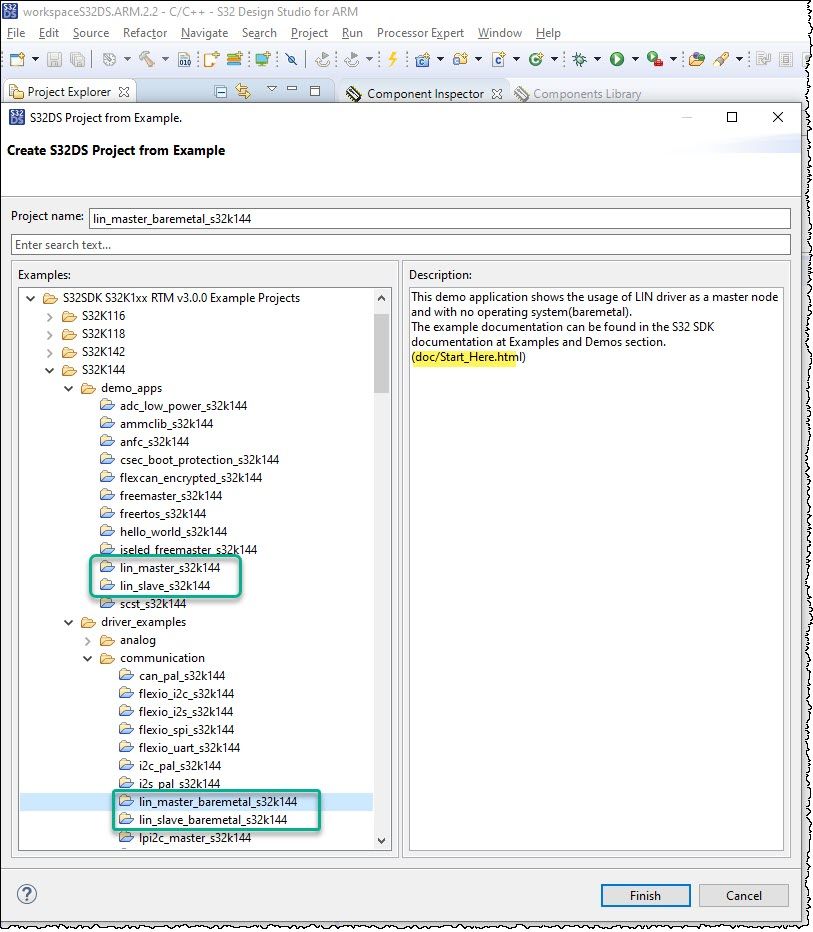Click the Finish button

[645, 895]
